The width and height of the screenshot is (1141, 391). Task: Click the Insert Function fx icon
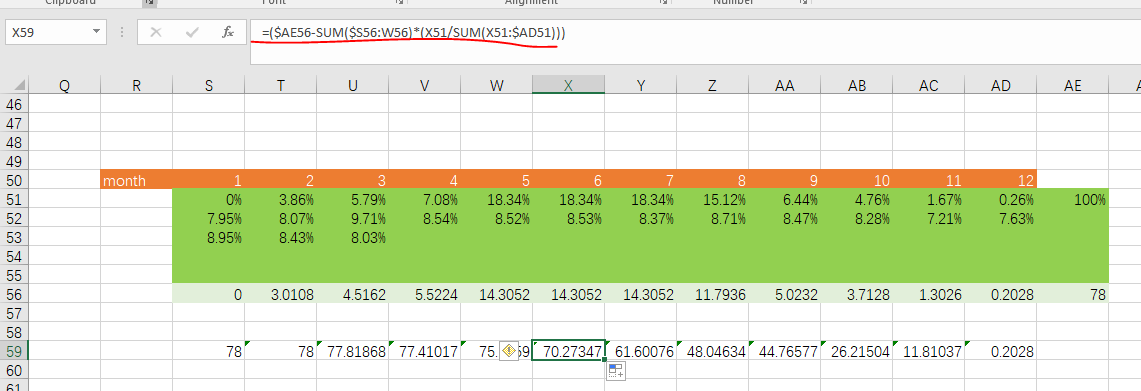tap(228, 33)
